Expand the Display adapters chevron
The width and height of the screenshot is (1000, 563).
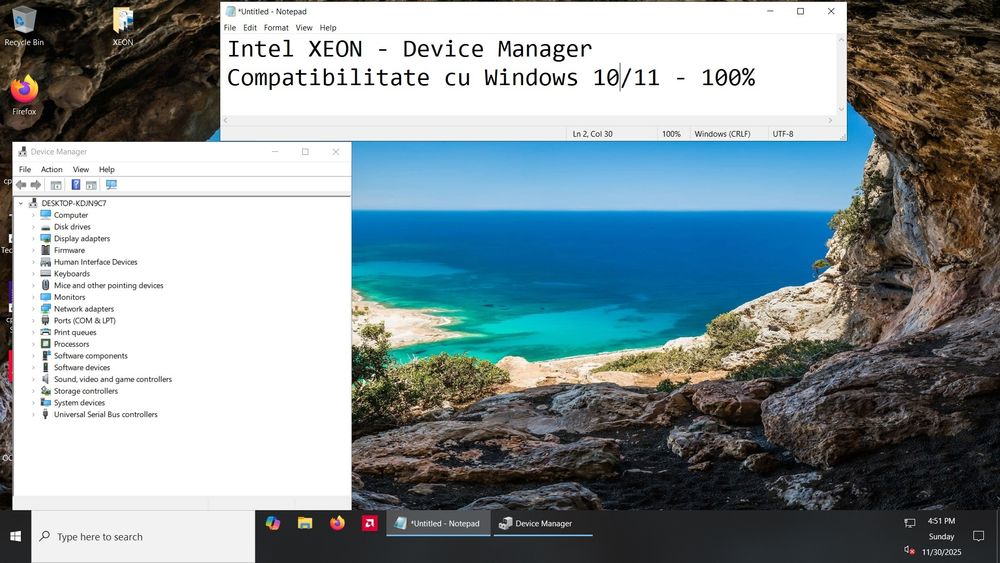pyautogui.click(x=33, y=238)
